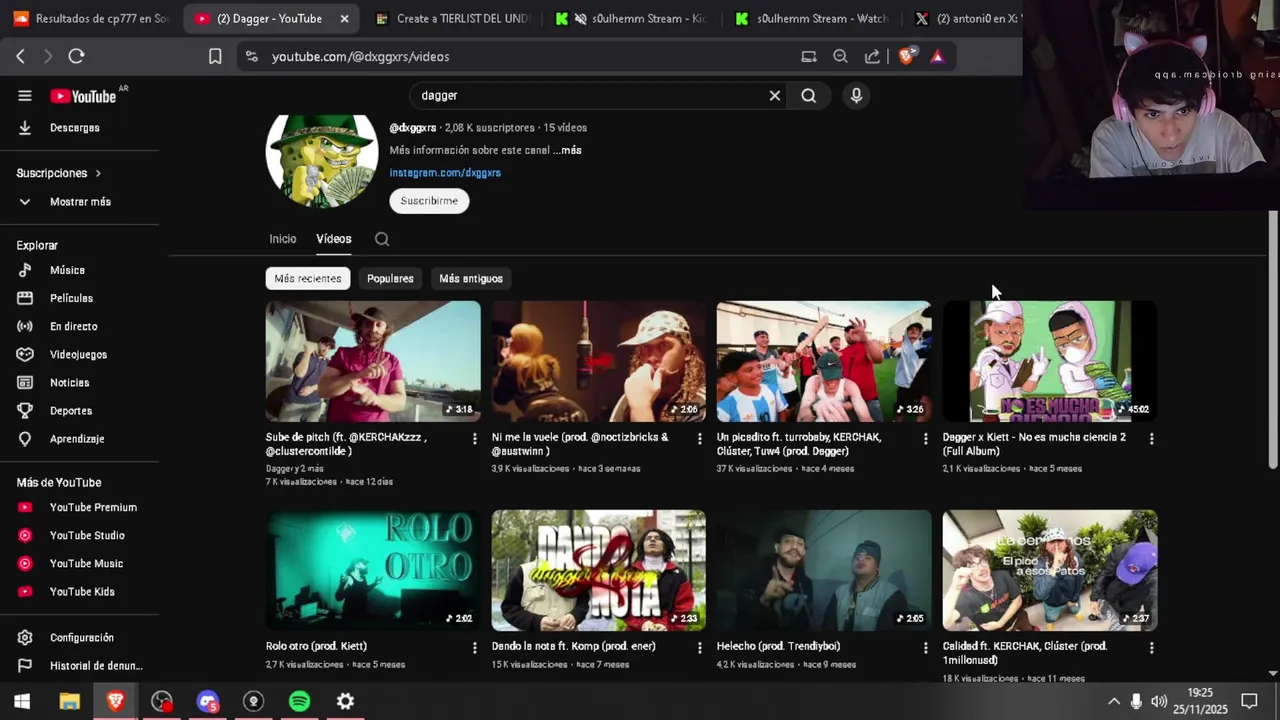Open options menu for Rolo otro video
Image resolution: width=1280 pixels, height=720 pixels.
(x=474, y=648)
